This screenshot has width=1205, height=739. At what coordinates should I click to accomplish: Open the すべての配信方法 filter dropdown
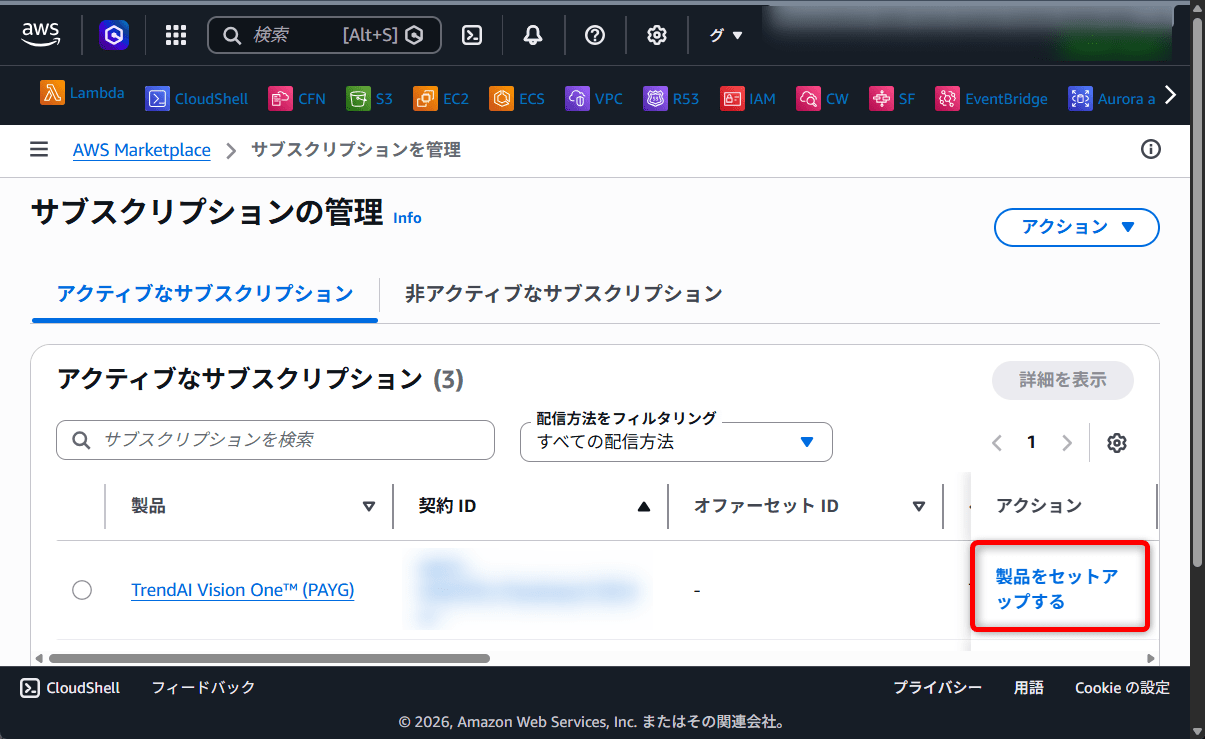point(676,441)
